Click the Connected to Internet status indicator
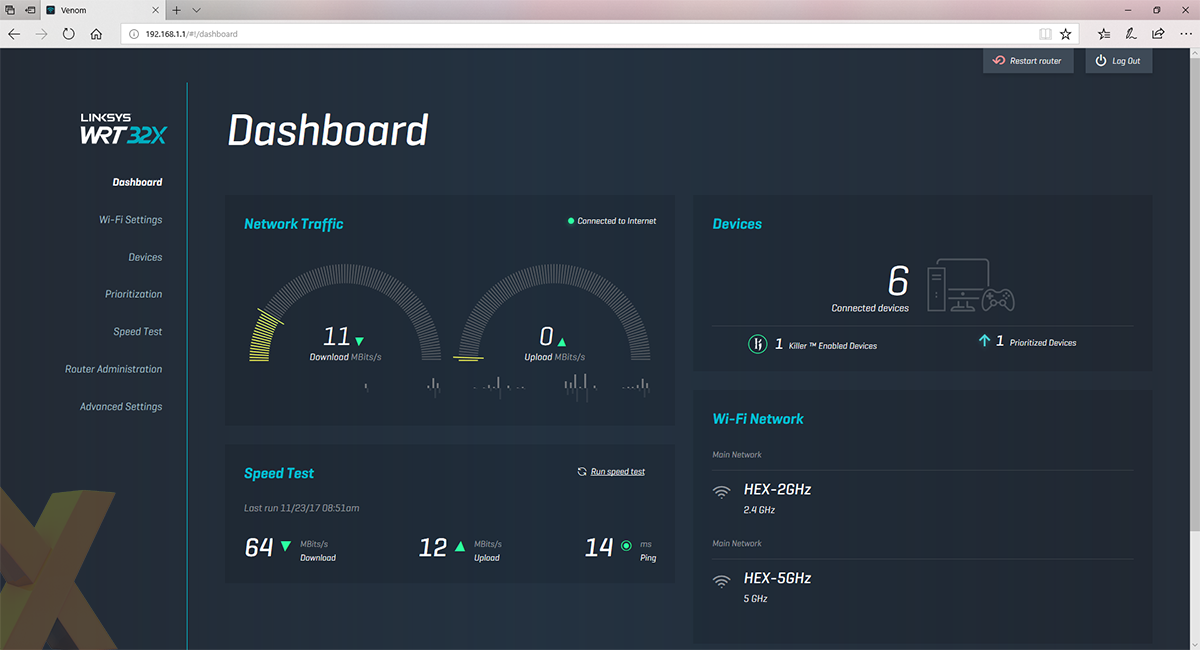Image resolution: width=1200 pixels, height=650 pixels. pos(571,220)
